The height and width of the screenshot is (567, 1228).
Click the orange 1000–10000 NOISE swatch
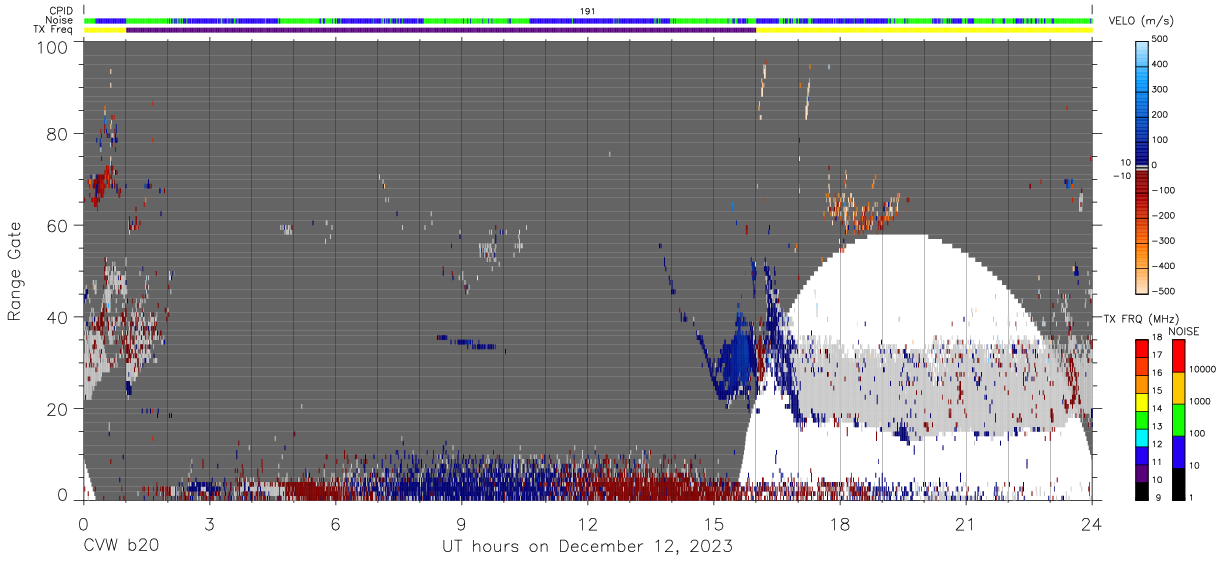point(1177,387)
